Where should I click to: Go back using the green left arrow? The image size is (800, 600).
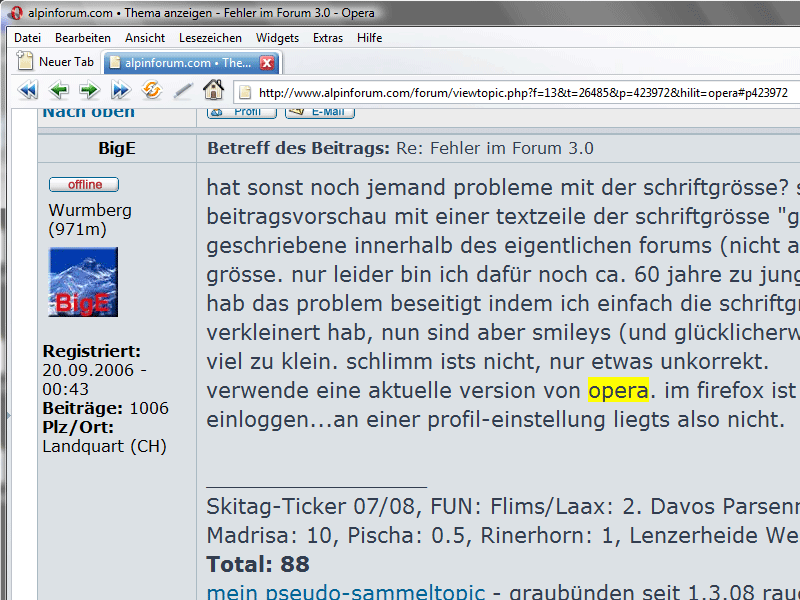[x=59, y=91]
